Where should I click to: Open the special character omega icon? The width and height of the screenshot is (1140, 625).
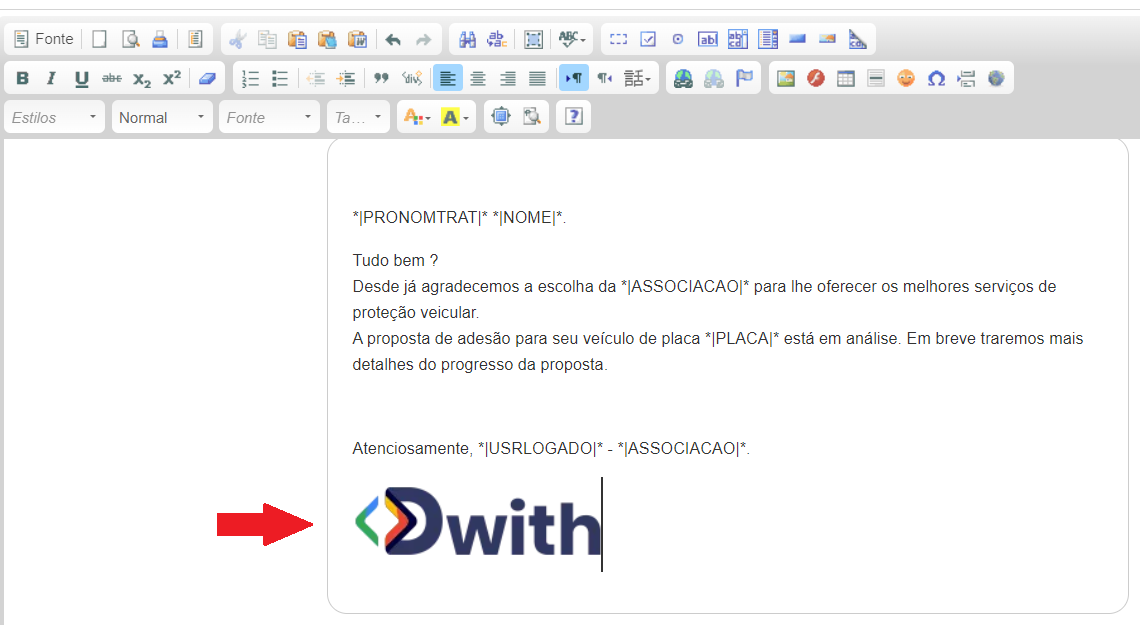point(936,78)
